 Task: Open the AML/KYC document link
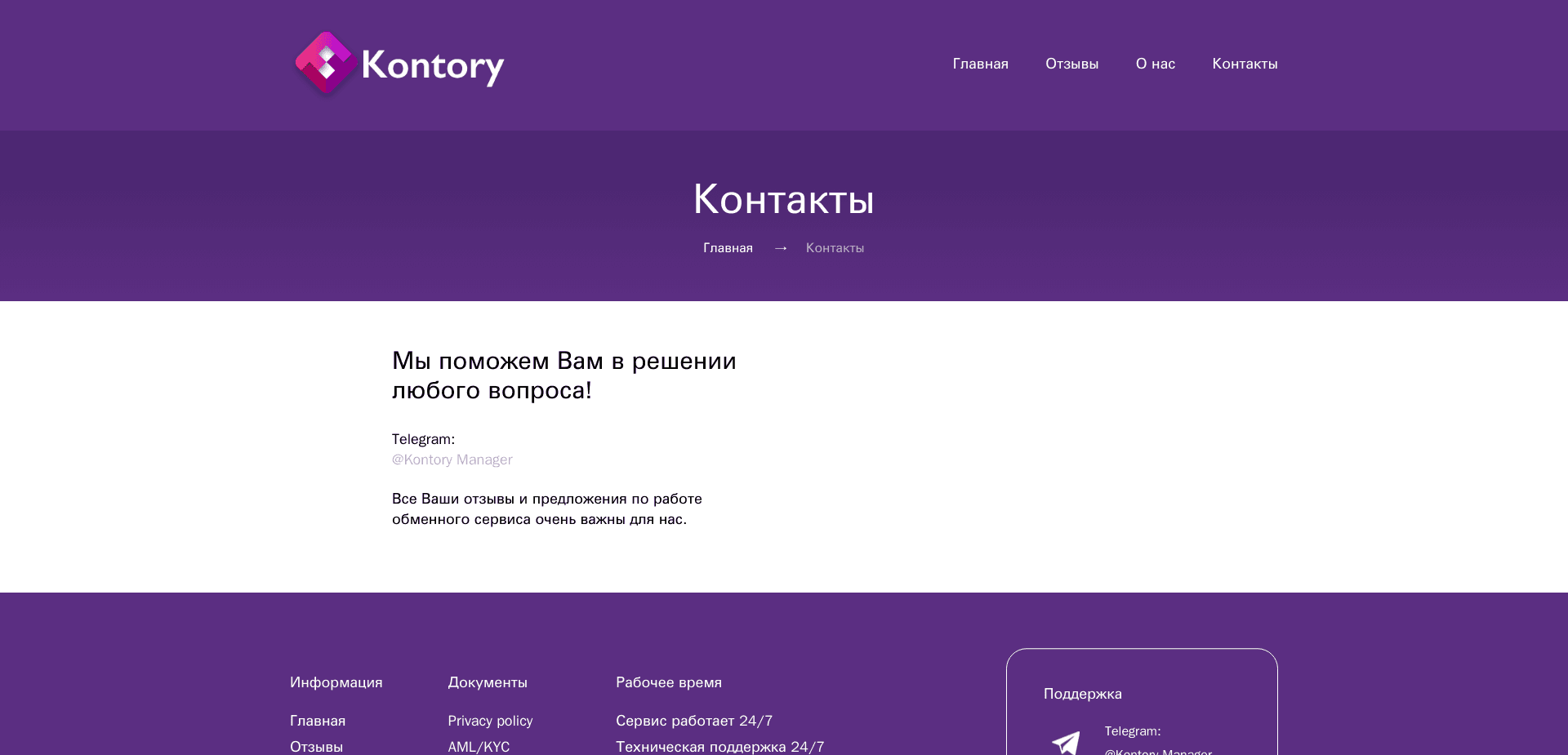point(479,746)
